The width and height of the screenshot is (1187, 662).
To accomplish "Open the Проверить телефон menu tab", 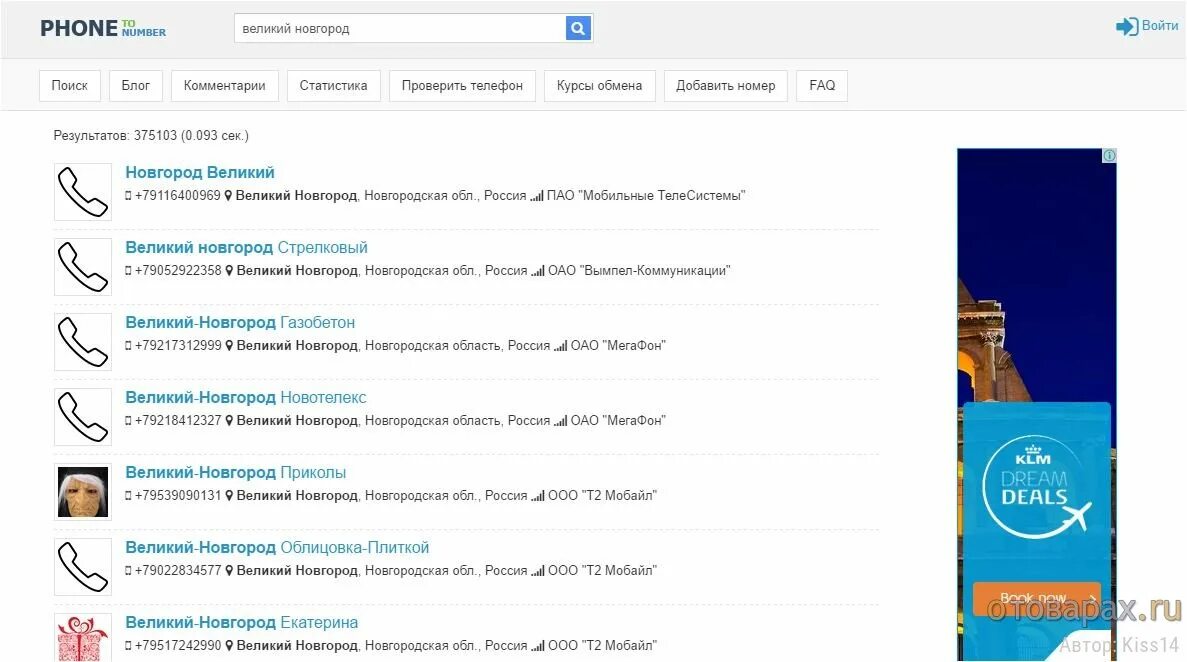I will coord(462,86).
